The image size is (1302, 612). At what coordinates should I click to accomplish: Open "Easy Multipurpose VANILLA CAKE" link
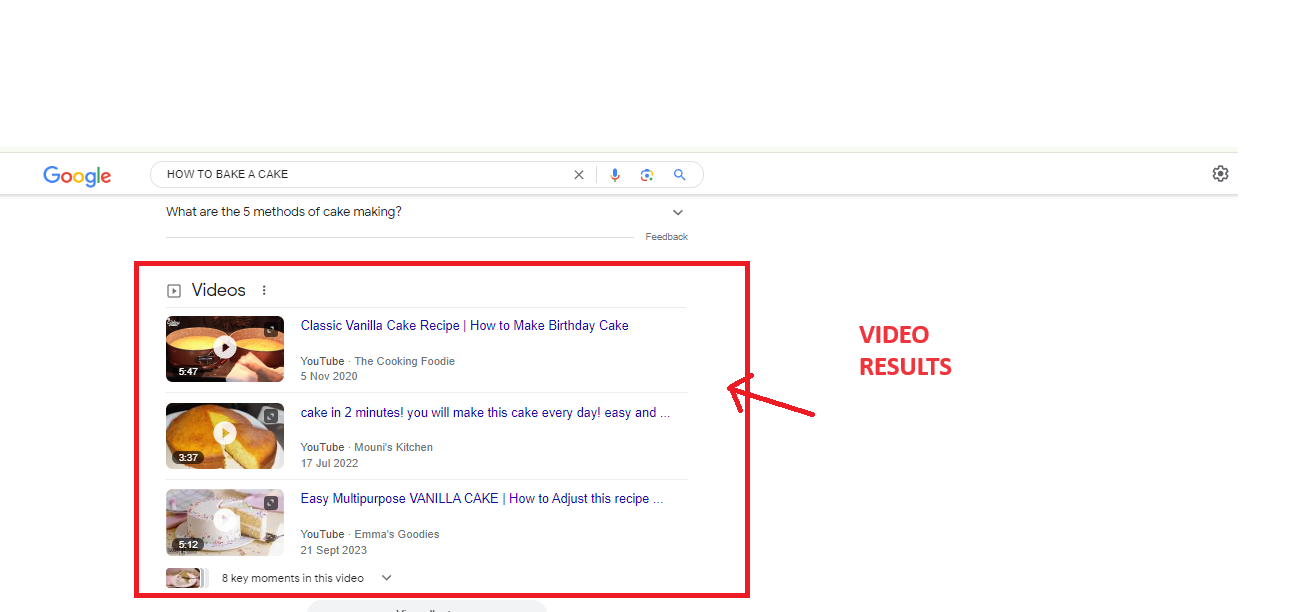[x=481, y=499]
